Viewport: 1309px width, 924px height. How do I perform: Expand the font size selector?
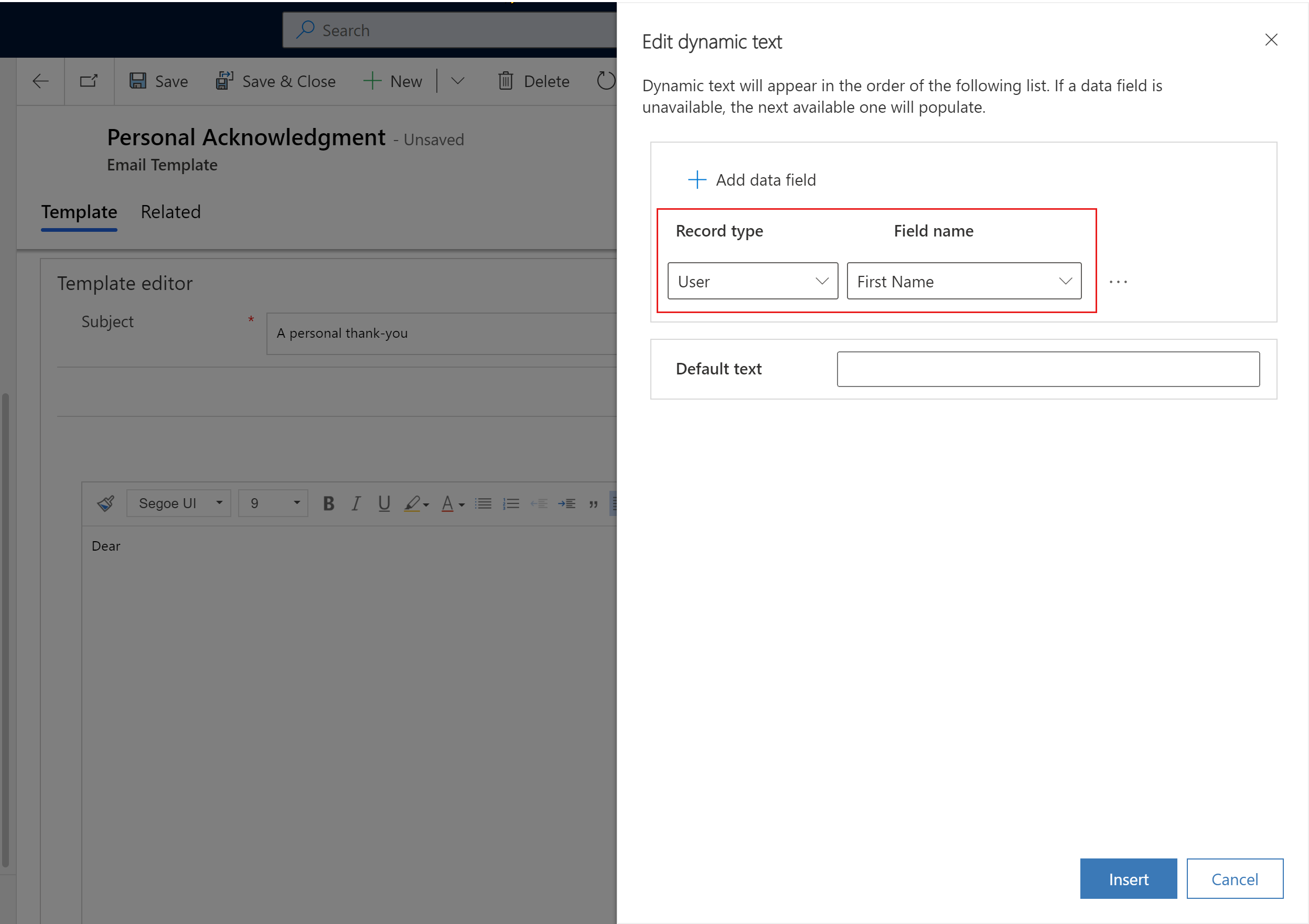[296, 503]
